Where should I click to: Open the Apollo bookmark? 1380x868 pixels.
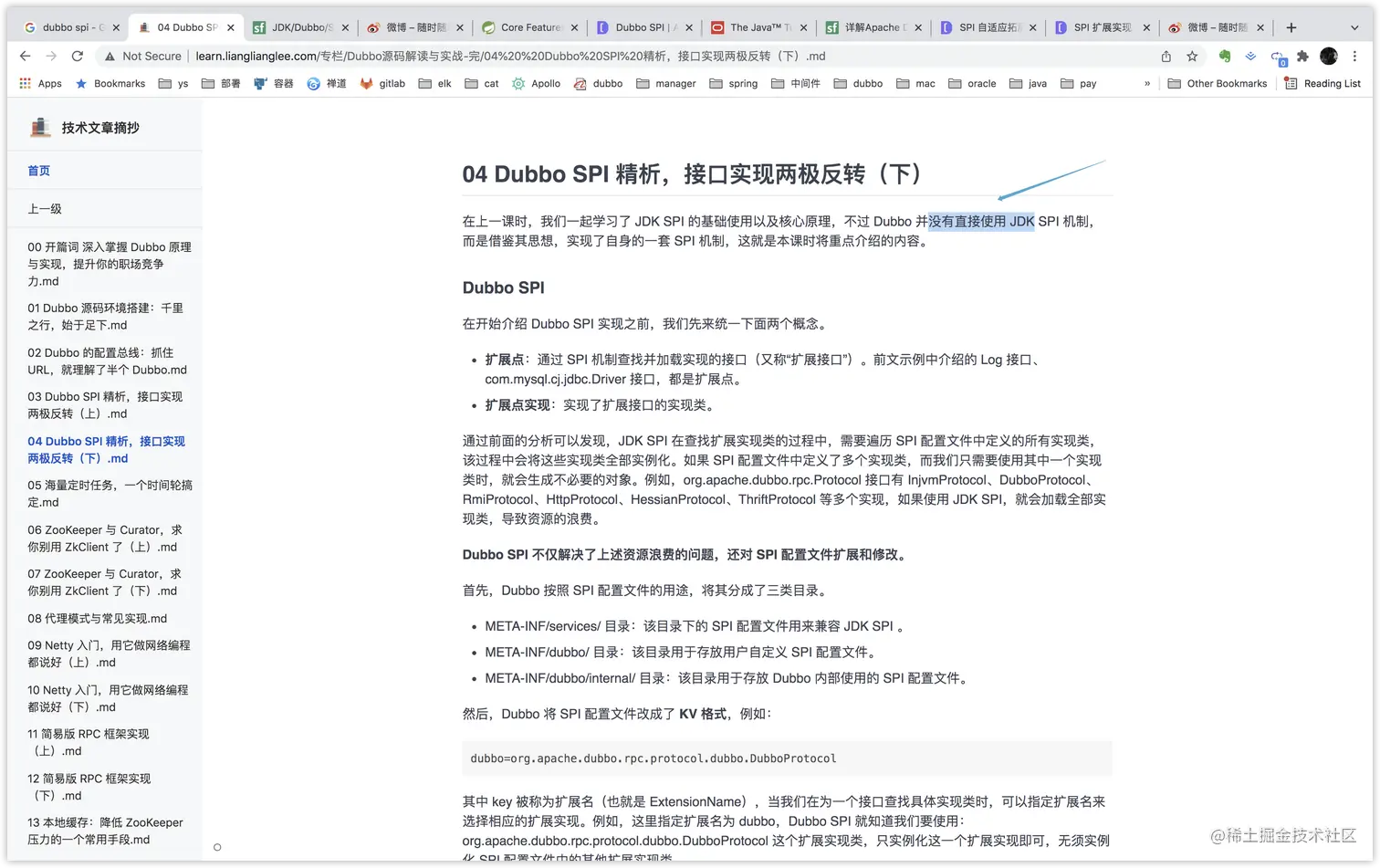[537, 84]
